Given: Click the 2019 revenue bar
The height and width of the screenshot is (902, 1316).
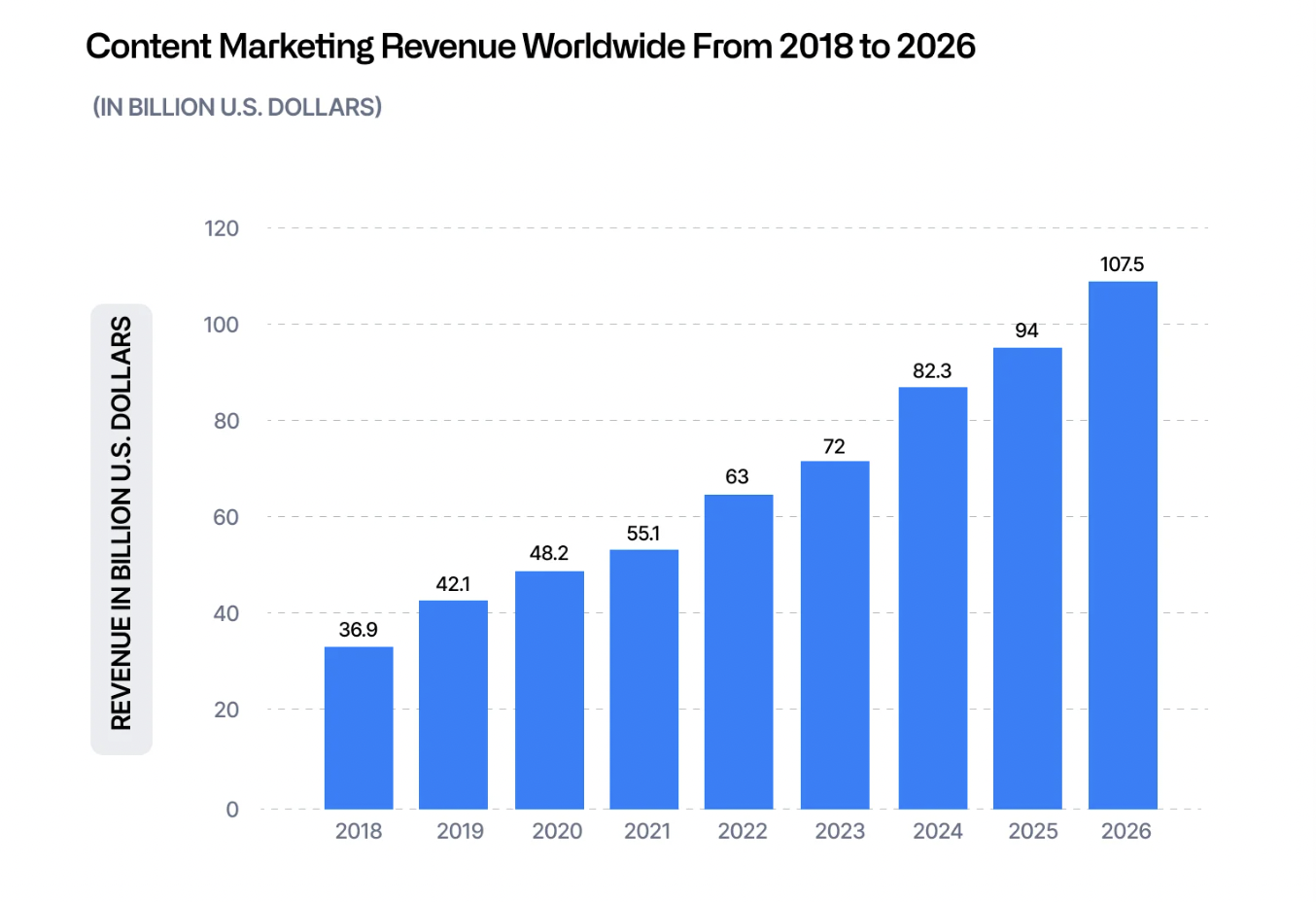Looking at the screenshot, I should pyautogui.click(x=453, y=705).
